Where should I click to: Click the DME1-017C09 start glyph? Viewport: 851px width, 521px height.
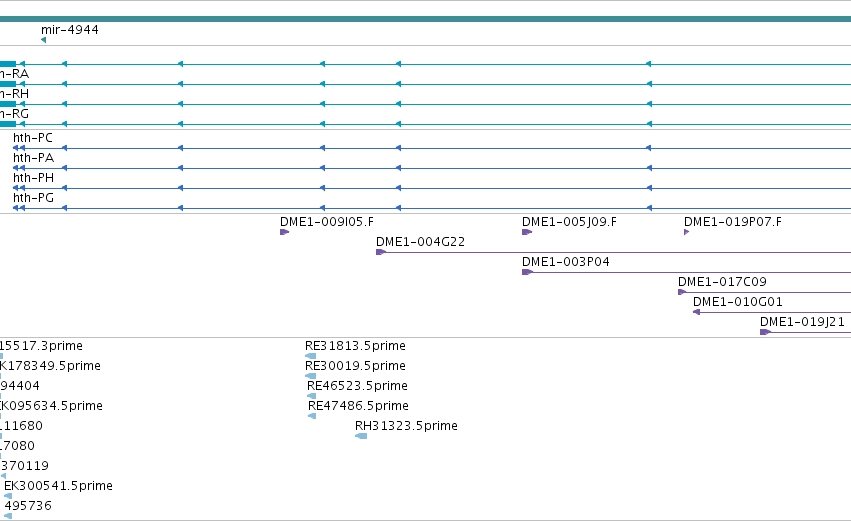tap(682, 292)
